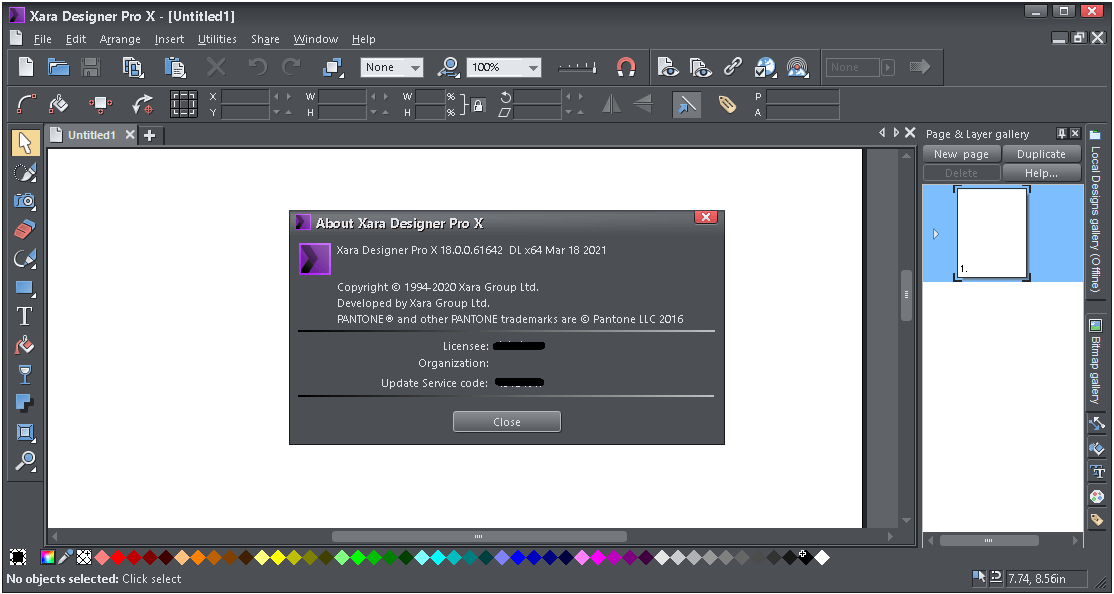Open the File menu

click(x=42, y=39)
